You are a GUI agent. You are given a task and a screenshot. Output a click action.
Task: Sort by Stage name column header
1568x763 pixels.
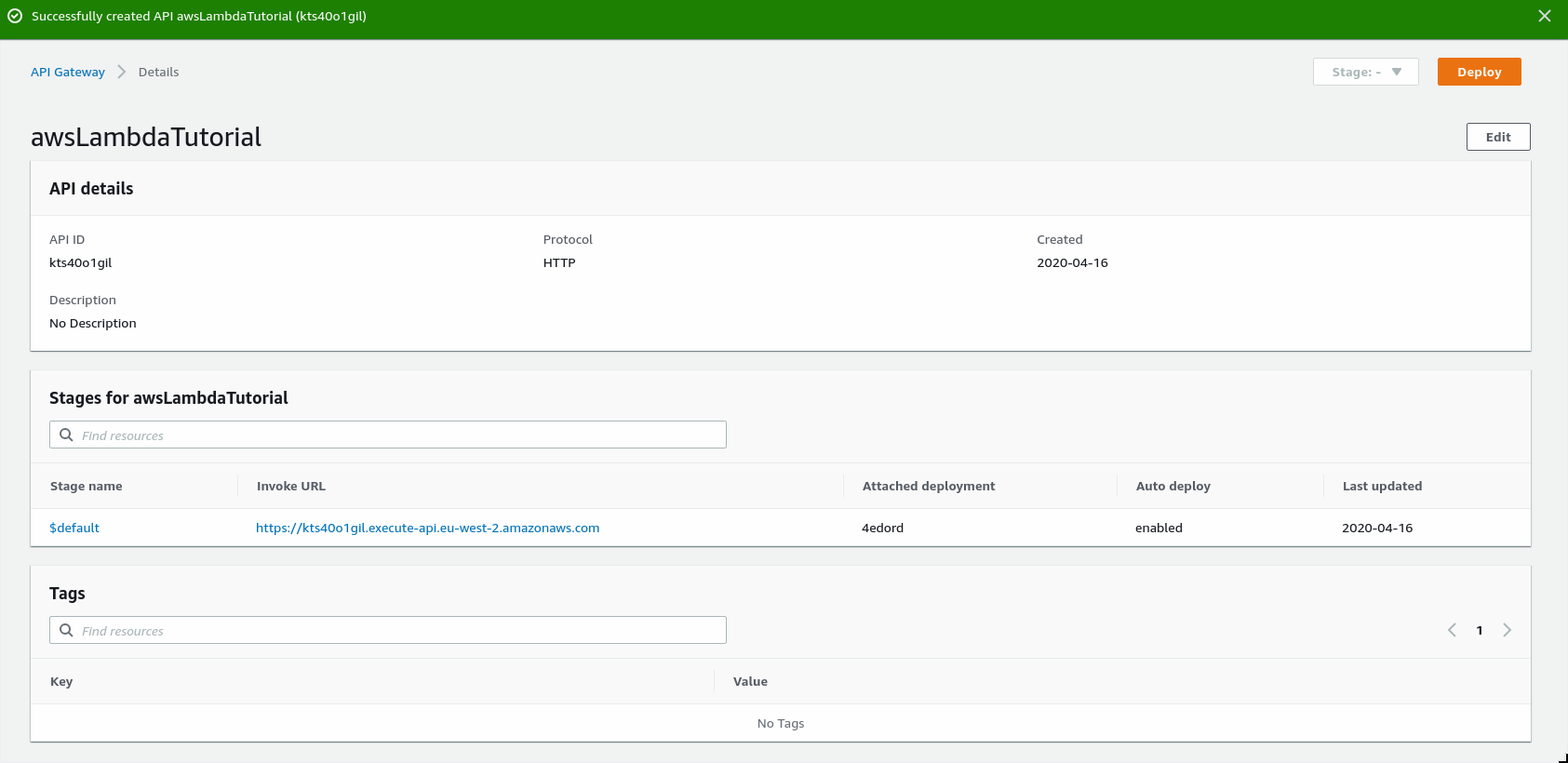click(x=87, y=486)
